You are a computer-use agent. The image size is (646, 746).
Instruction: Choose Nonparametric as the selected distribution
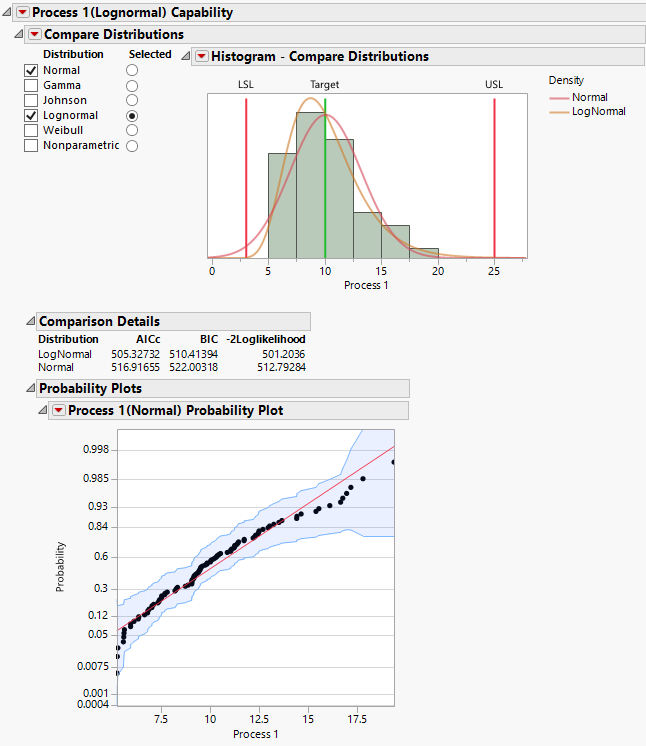[132, 146]
